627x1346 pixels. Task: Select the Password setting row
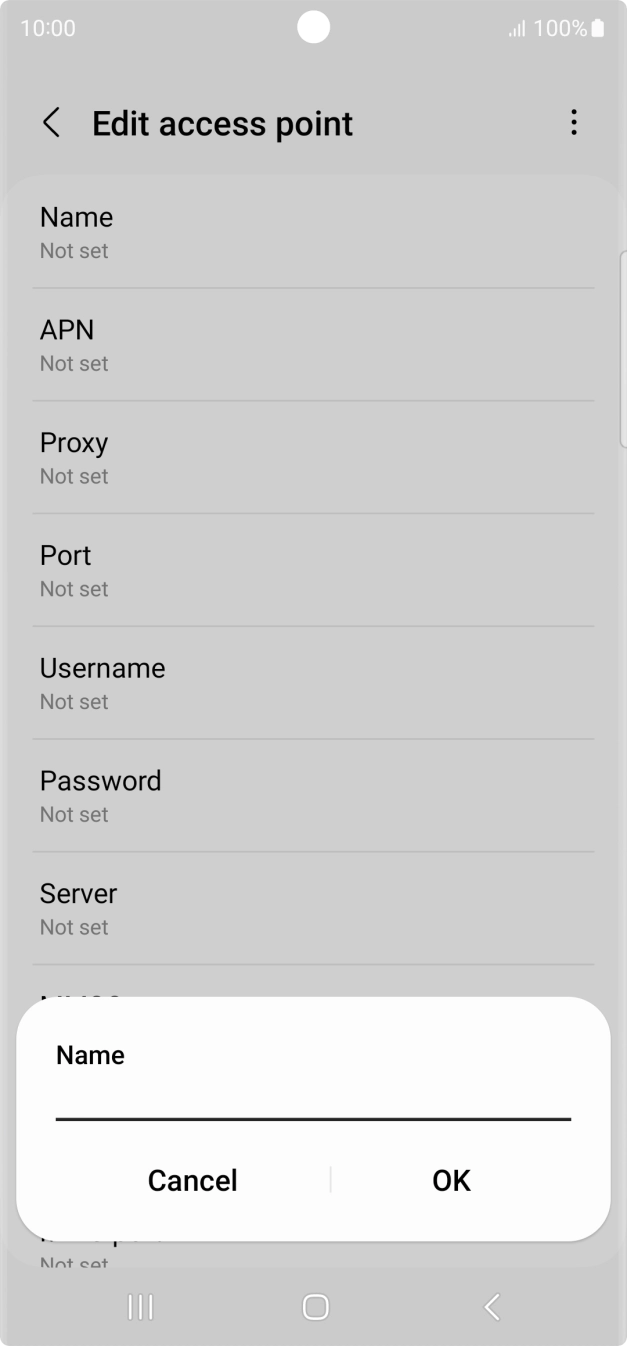[x=313, y=795]
